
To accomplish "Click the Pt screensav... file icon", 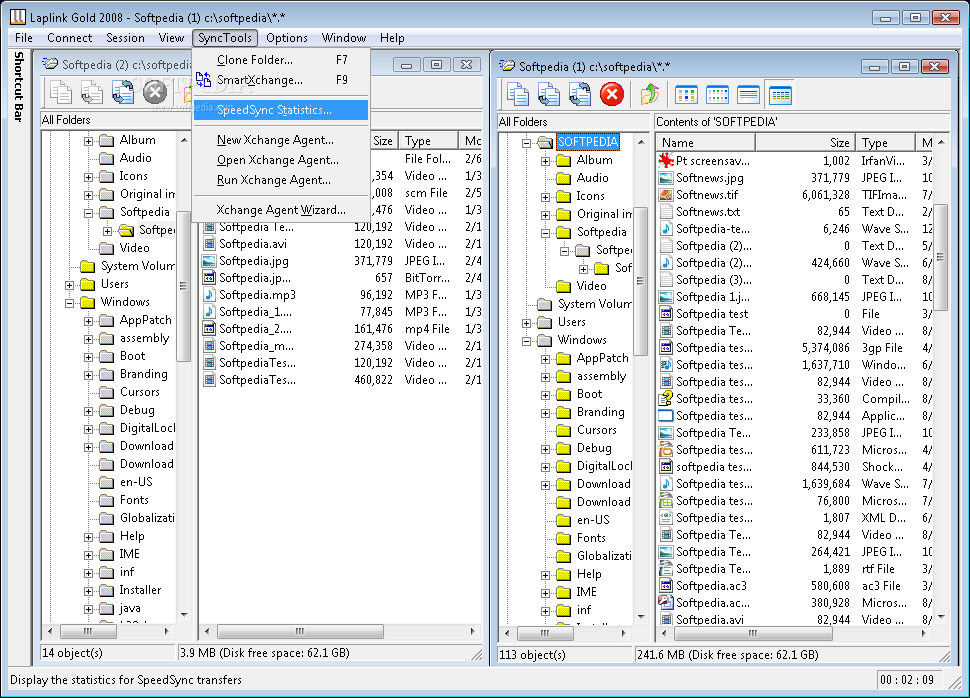I will (666, 161).
